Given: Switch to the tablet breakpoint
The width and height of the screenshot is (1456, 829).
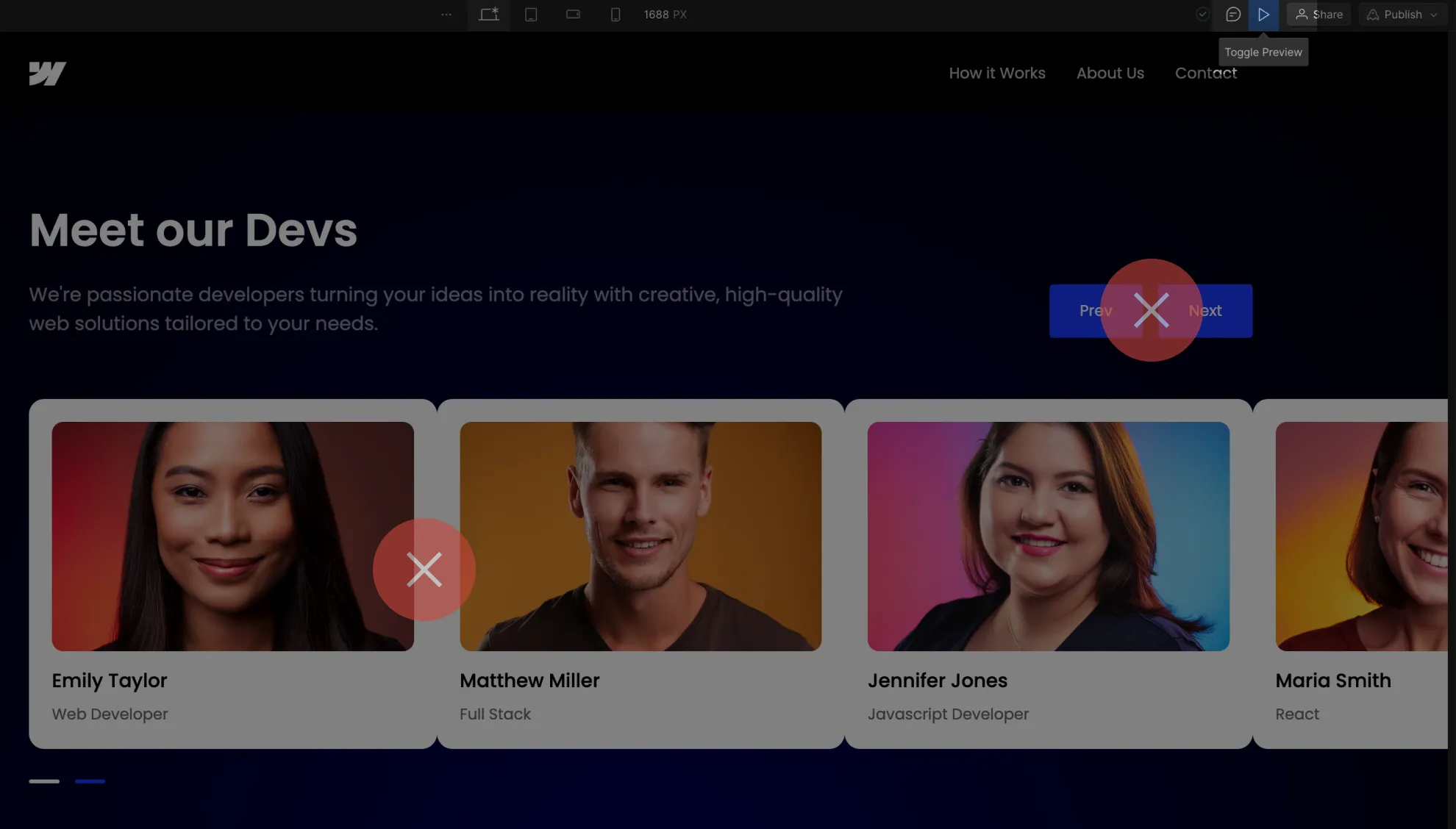Looking at the screenshot, I should click(x=531, y=15).
